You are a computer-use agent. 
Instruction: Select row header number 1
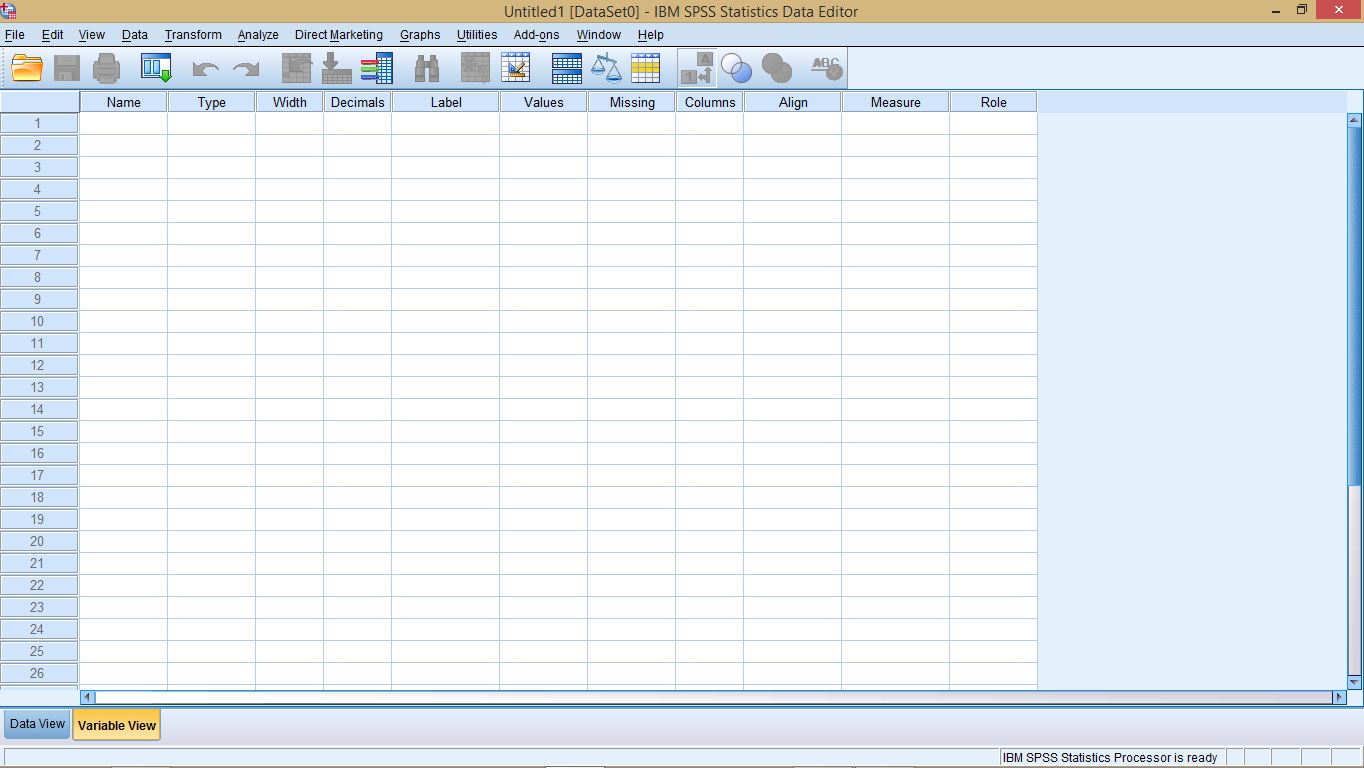click(x=38, y=123)
